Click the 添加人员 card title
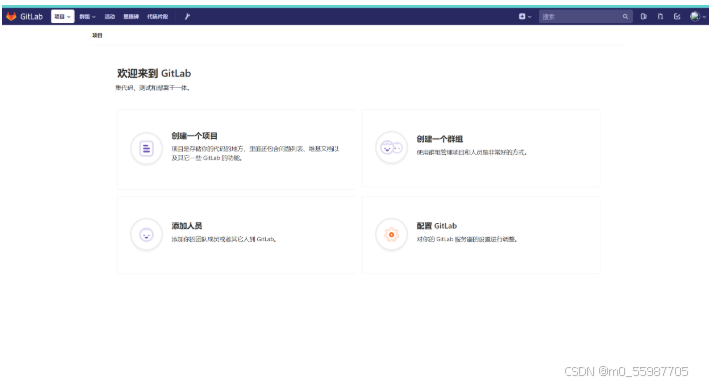This screenshot has height=384, width=709. (187, 226)
